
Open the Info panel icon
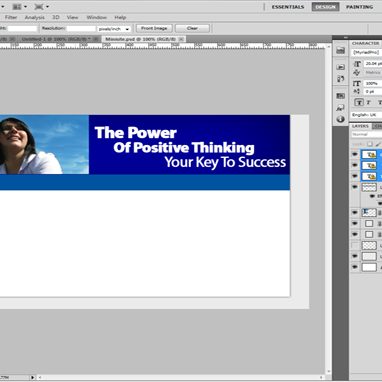point(340,119)
